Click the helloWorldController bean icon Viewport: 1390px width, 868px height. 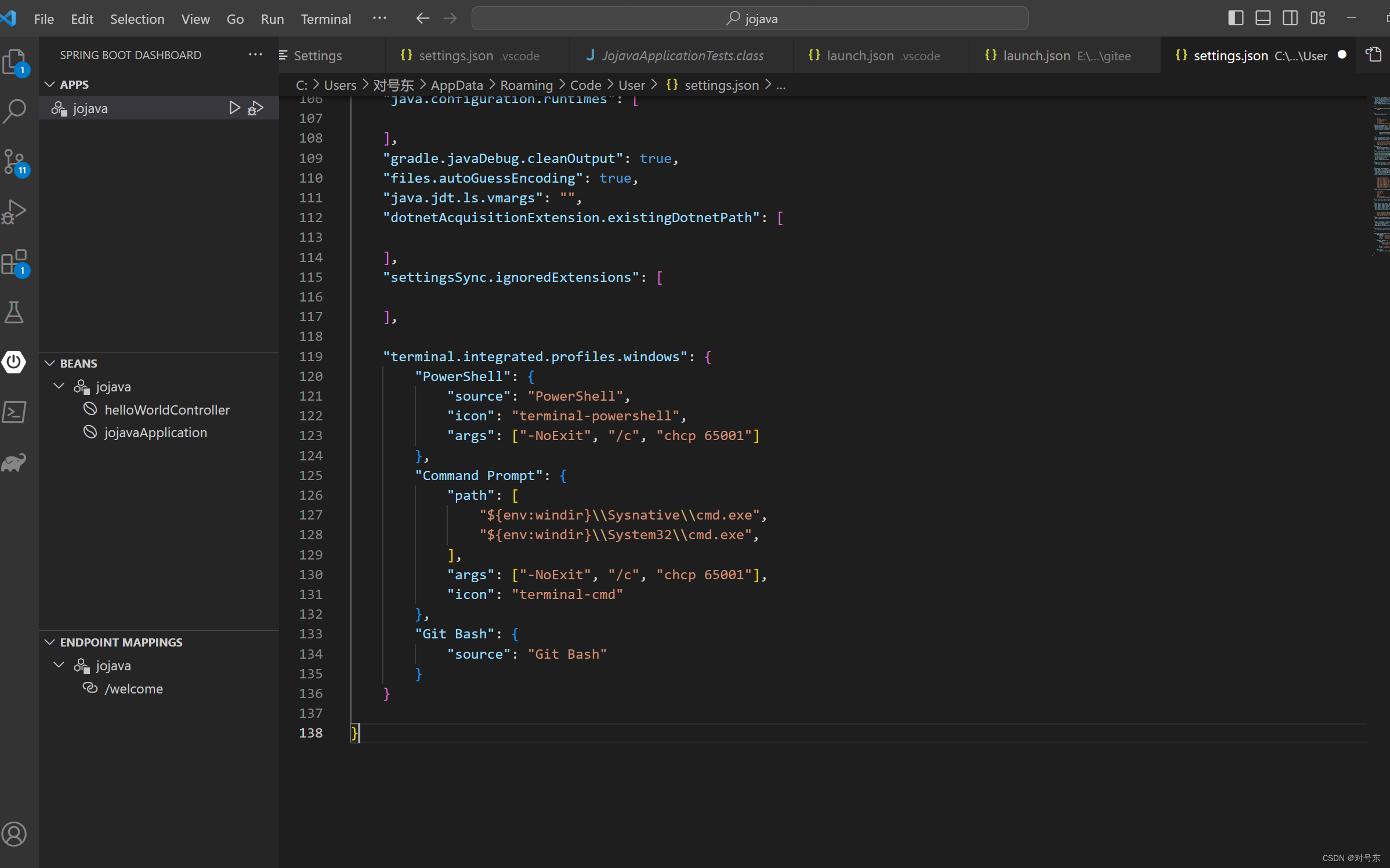point(90,409)
